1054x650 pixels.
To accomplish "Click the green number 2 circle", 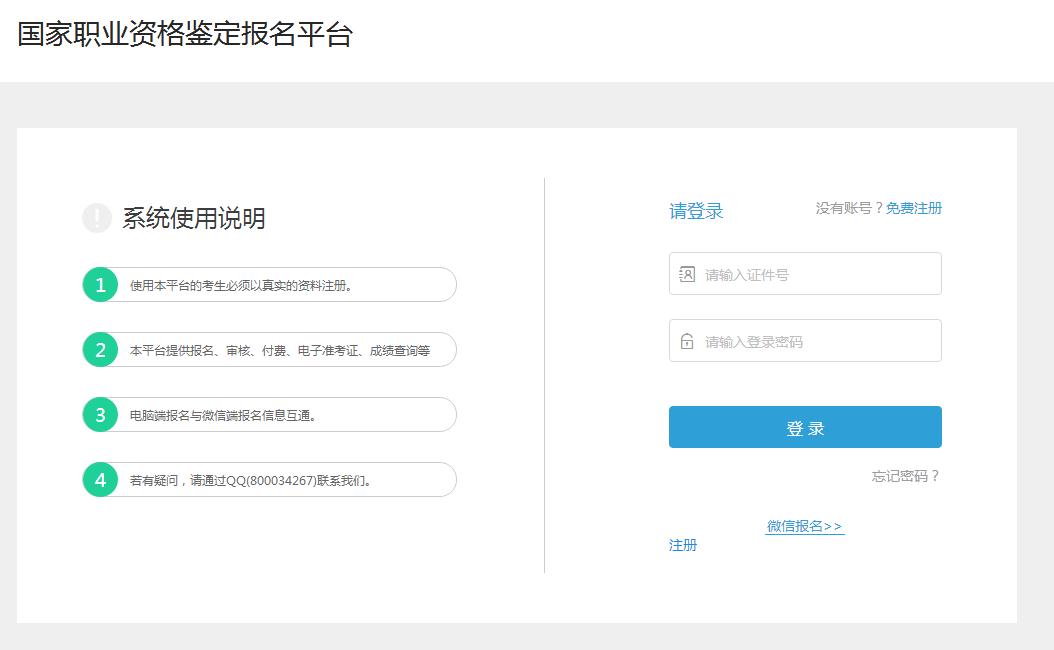I will coord(100,350).
